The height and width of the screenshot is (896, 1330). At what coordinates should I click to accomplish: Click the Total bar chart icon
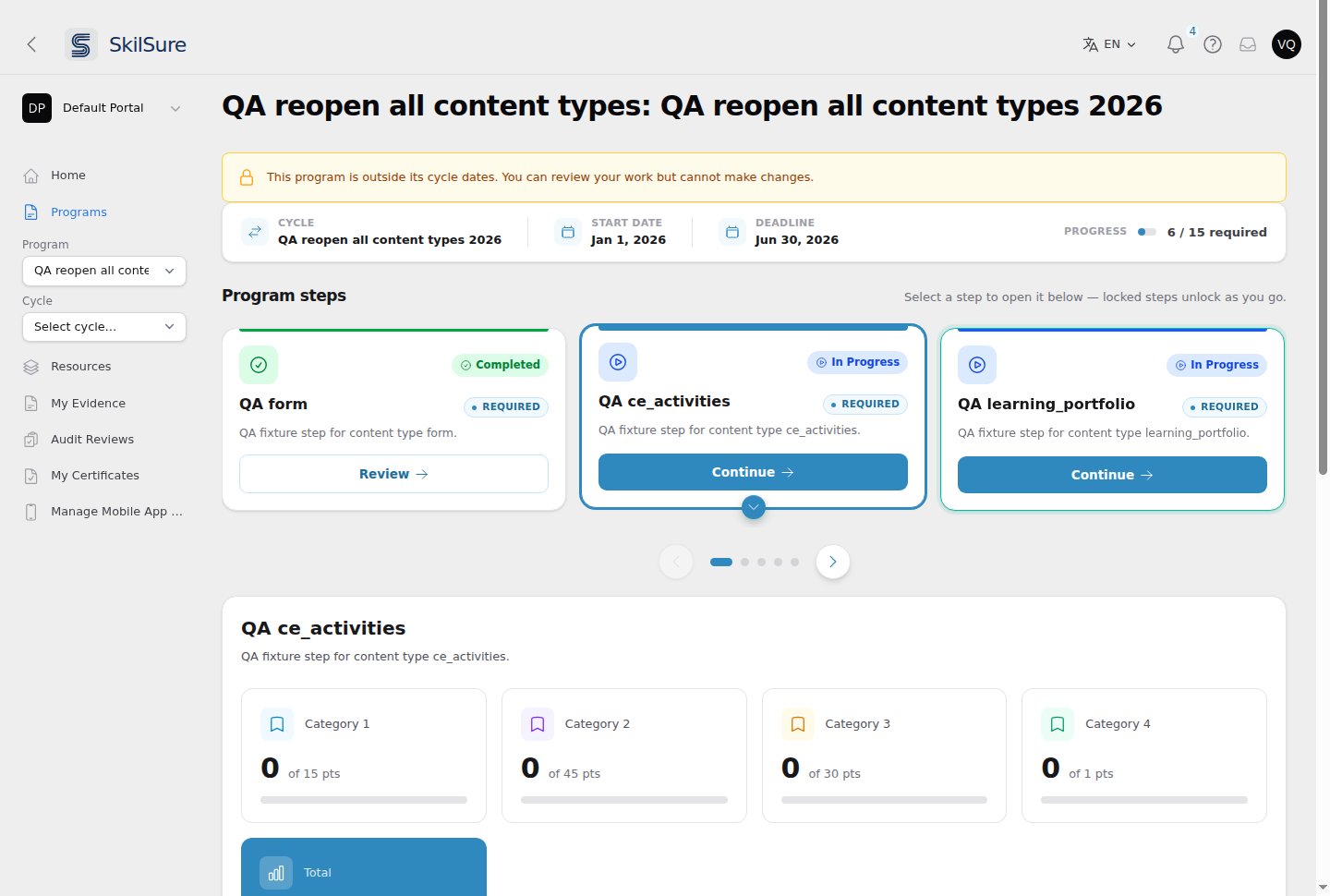coord(276,873)
